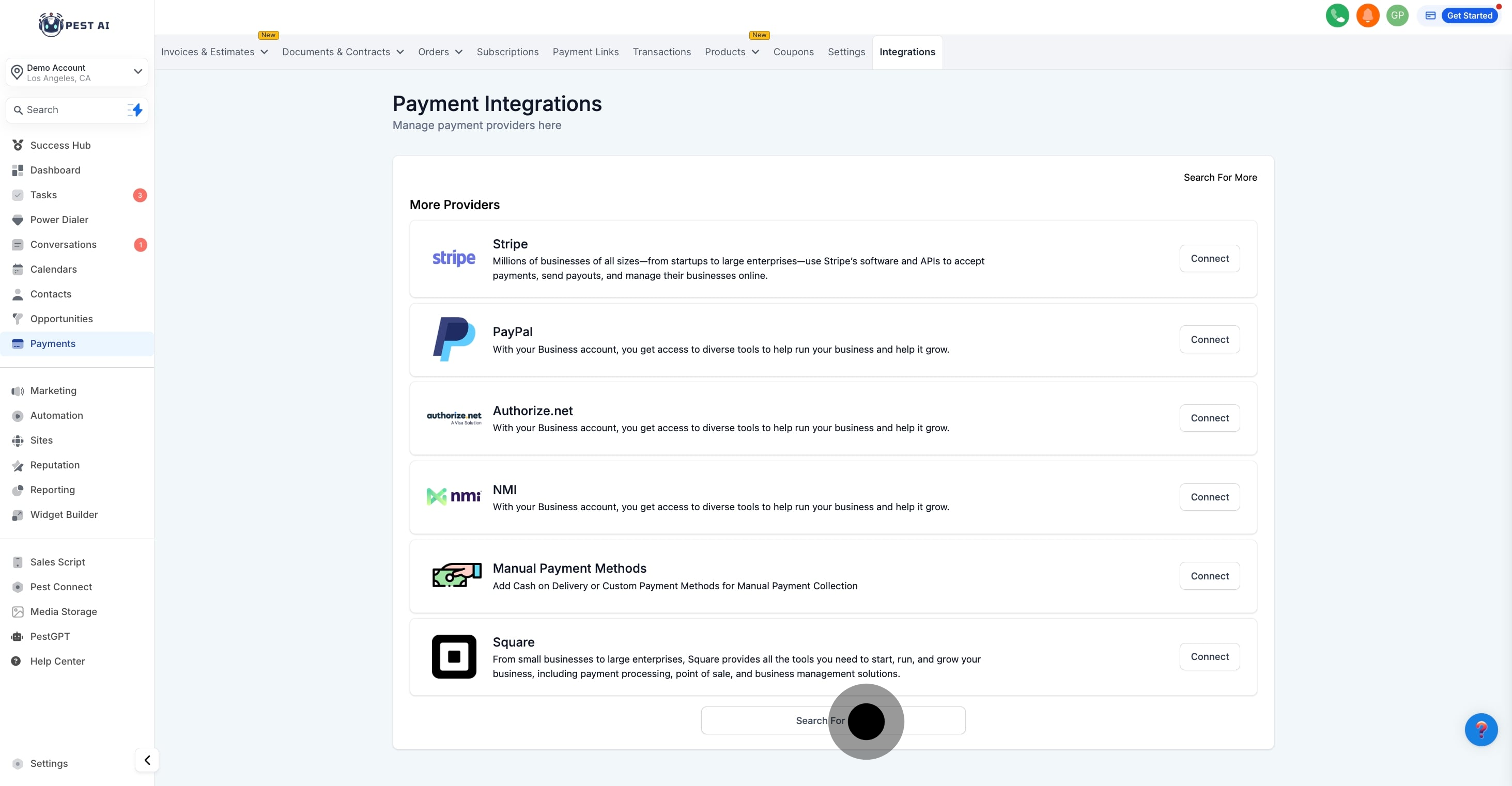Open Success Hub from sidebar
Screen dimensions: 1512x786
60,145
